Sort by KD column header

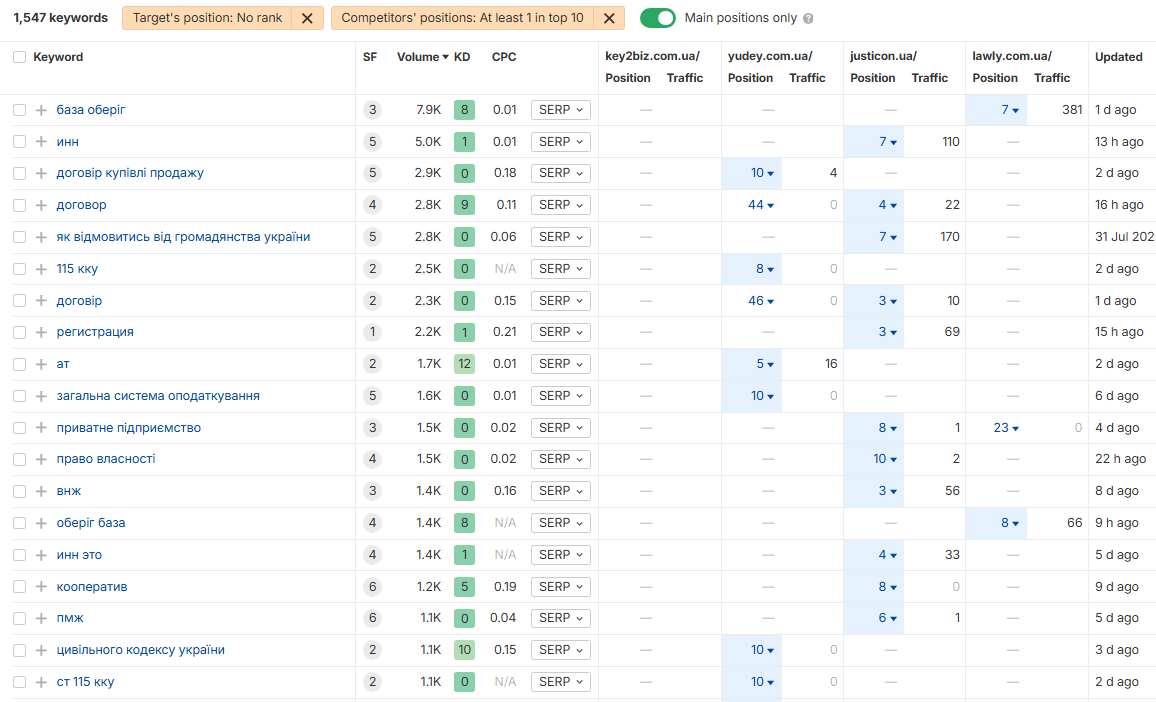[x=462, y=57]
